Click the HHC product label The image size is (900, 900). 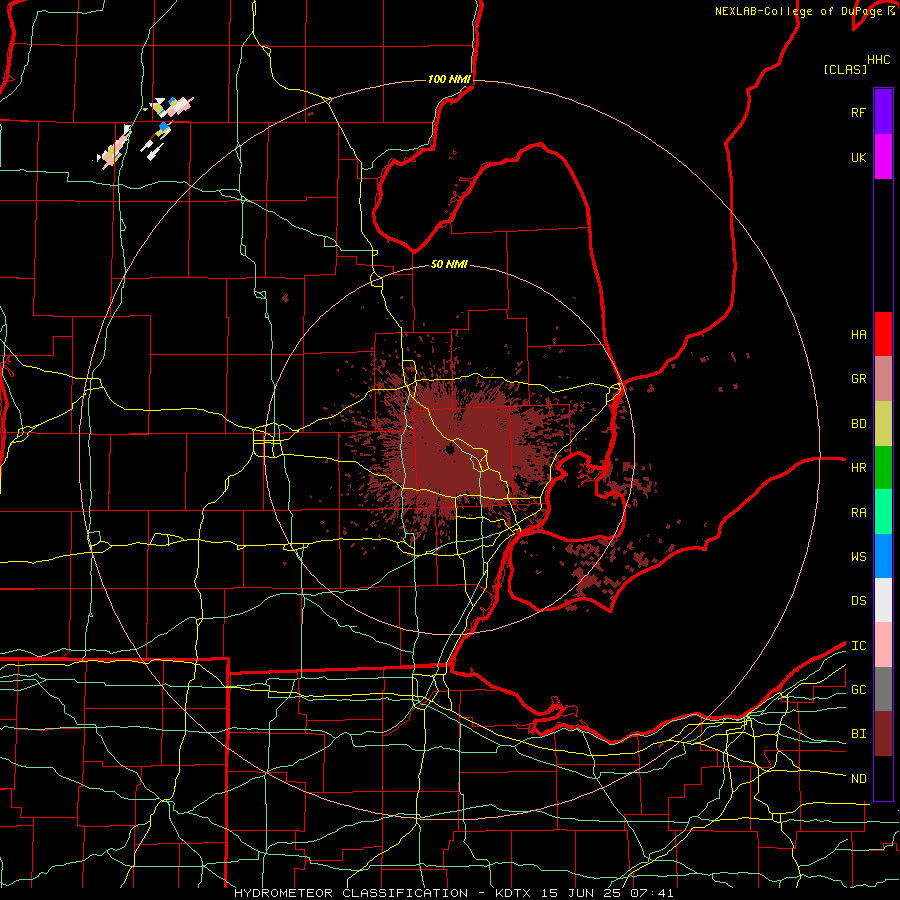(x=878, y=60)
